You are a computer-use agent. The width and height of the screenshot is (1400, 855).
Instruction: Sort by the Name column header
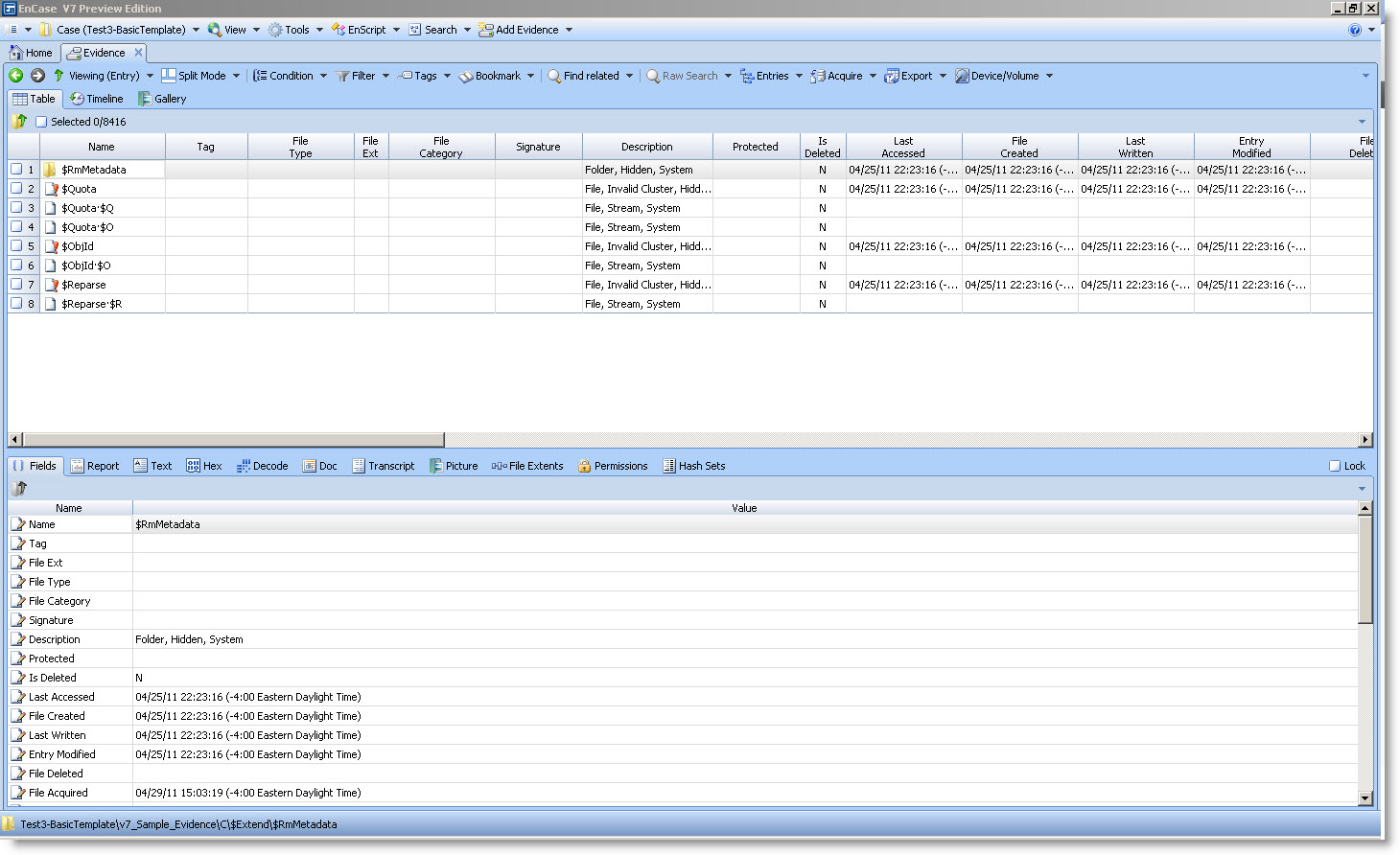tap(102, 147)
